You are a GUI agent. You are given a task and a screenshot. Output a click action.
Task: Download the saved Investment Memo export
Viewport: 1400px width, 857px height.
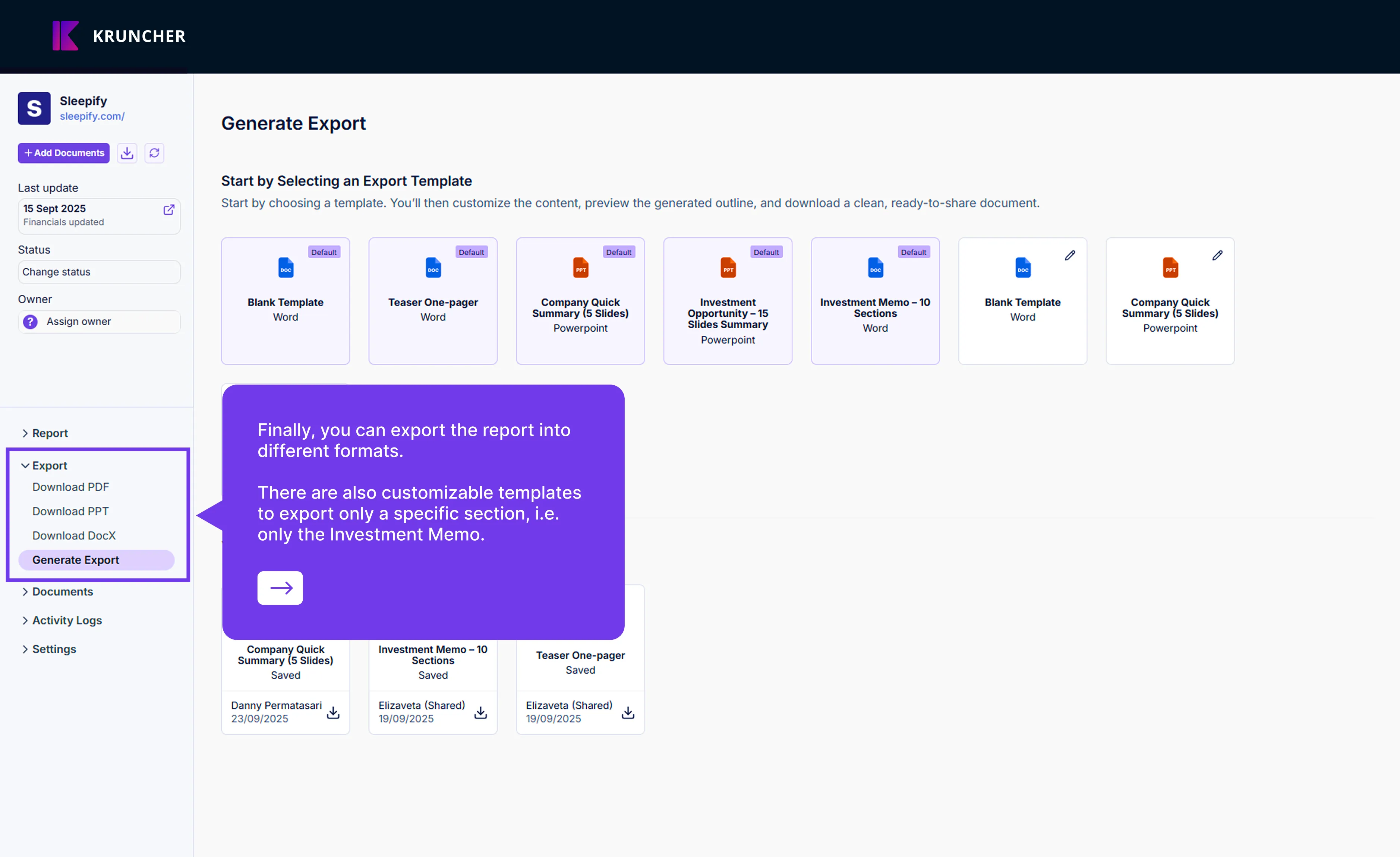click(480, 712)
